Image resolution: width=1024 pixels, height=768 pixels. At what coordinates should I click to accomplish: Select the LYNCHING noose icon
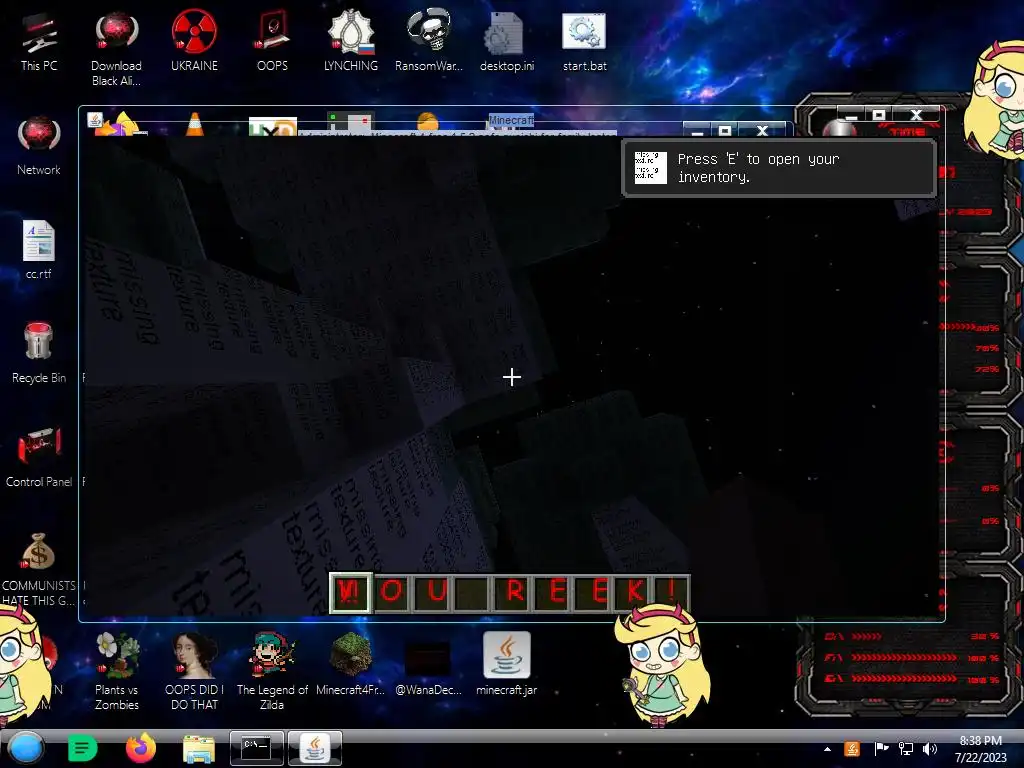351,41
